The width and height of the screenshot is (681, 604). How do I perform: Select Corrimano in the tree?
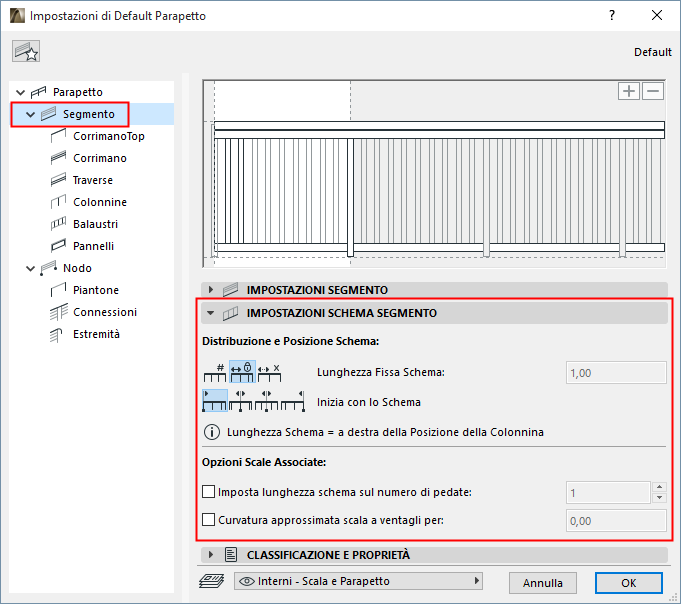[99, 158]
